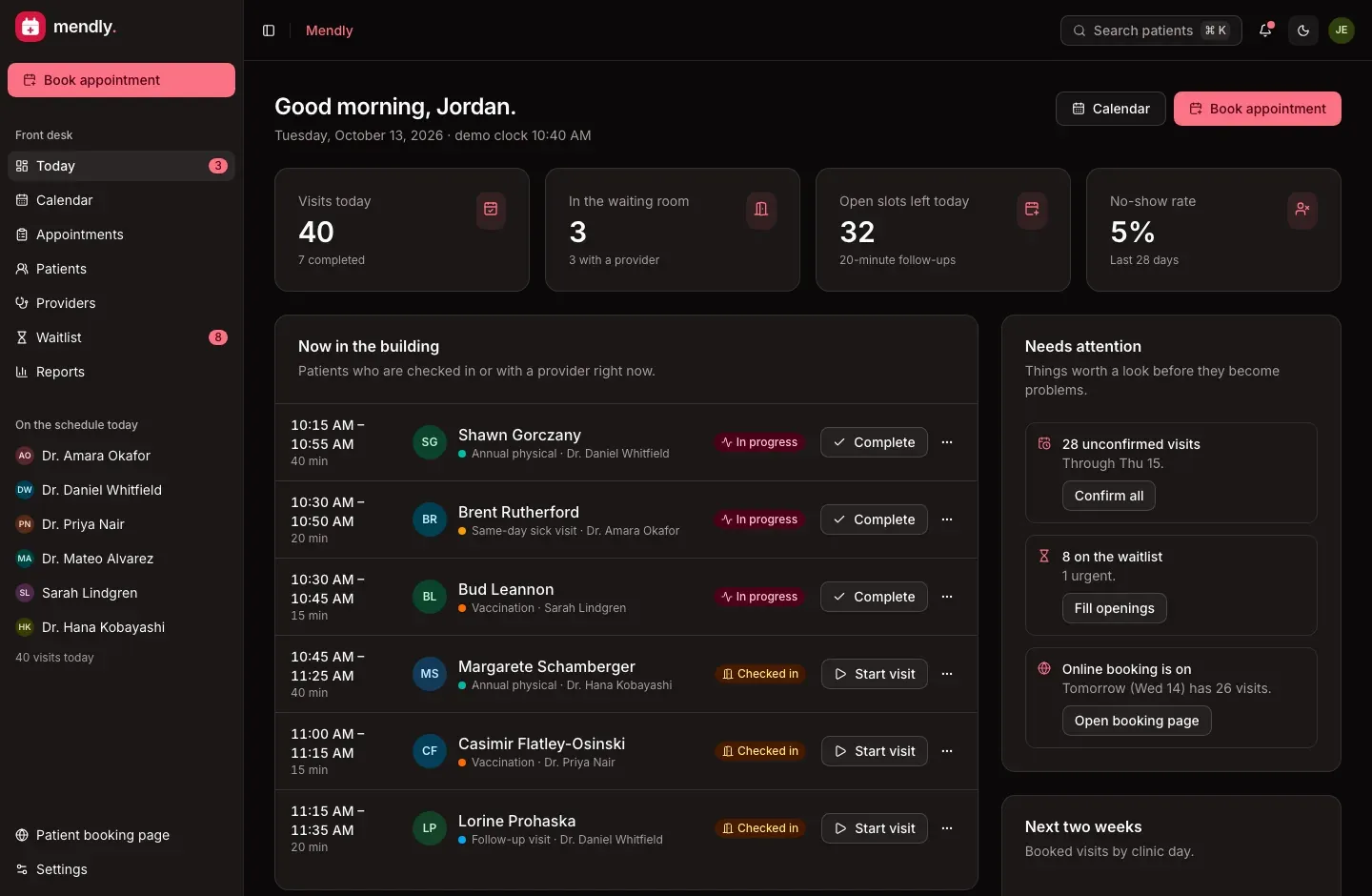Start visit for Lorine Prohaska

875,828
